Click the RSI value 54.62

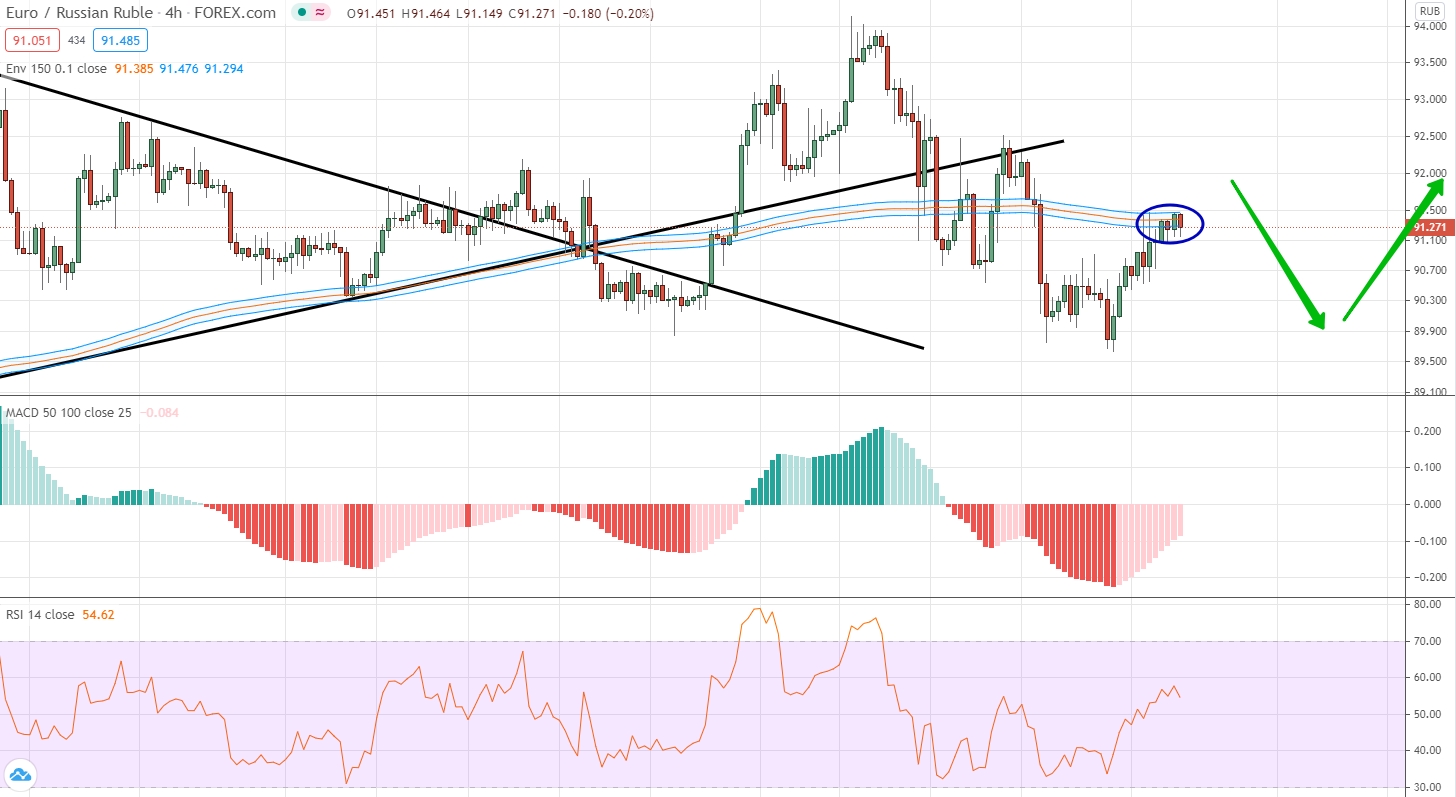tap(98, 614)
